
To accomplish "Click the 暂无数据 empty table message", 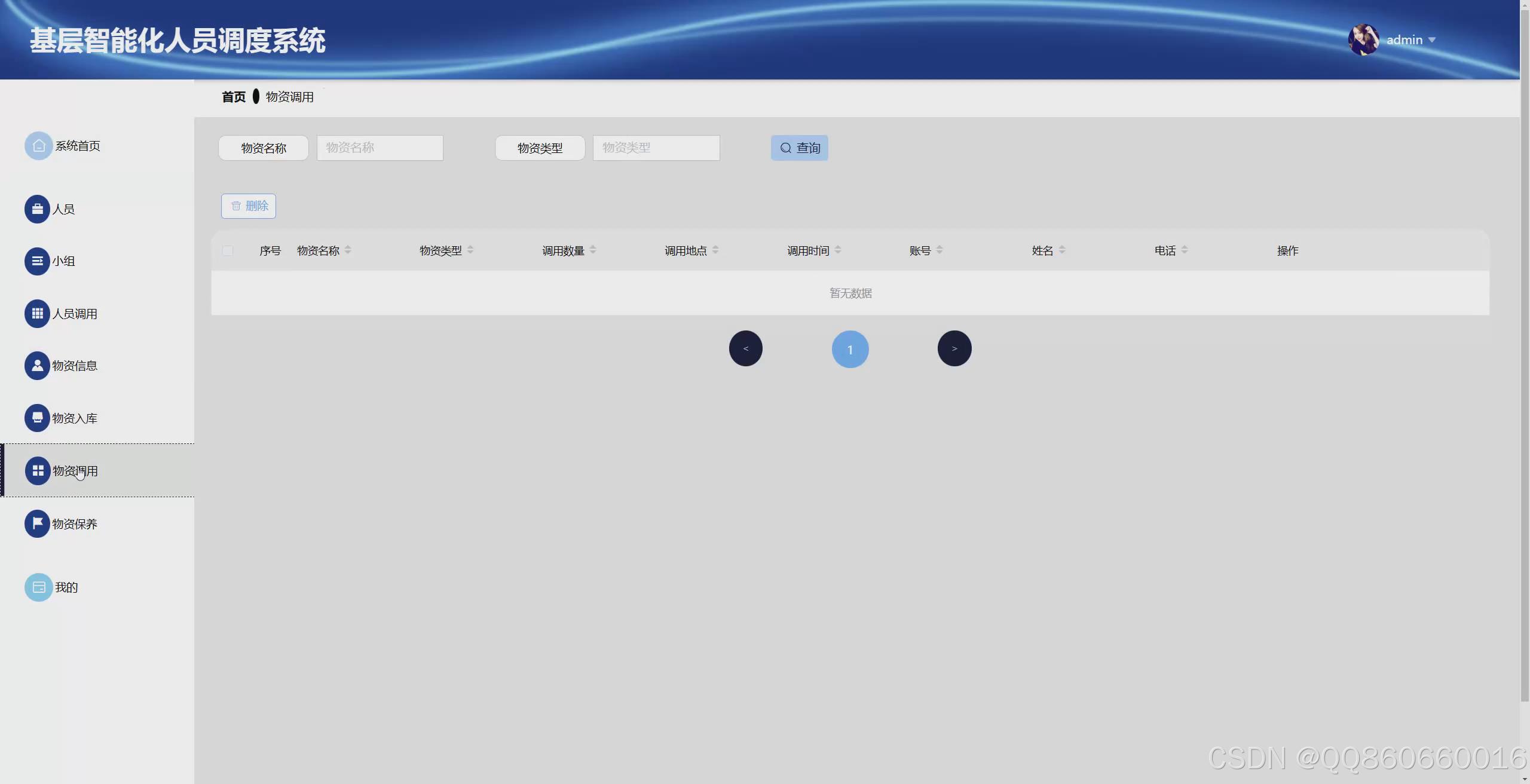I will pyautogui.click(x=850, y=293).
